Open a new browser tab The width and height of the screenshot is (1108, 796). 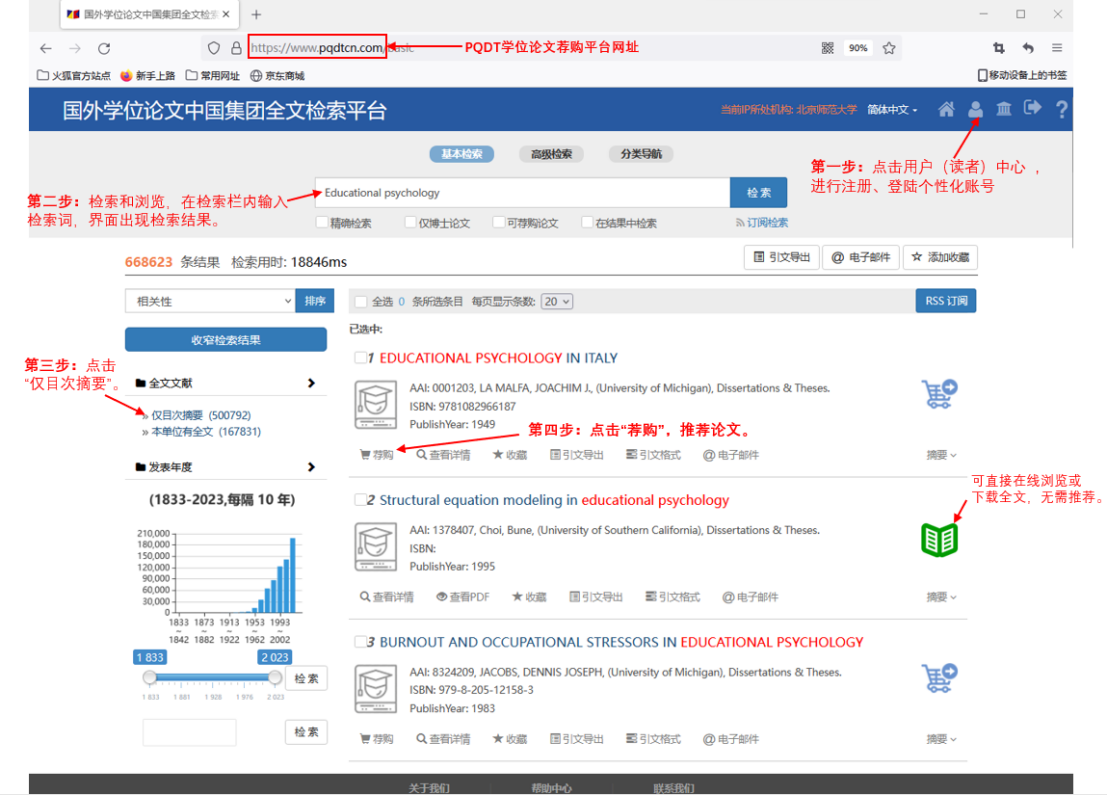click(x=256, y=14)
